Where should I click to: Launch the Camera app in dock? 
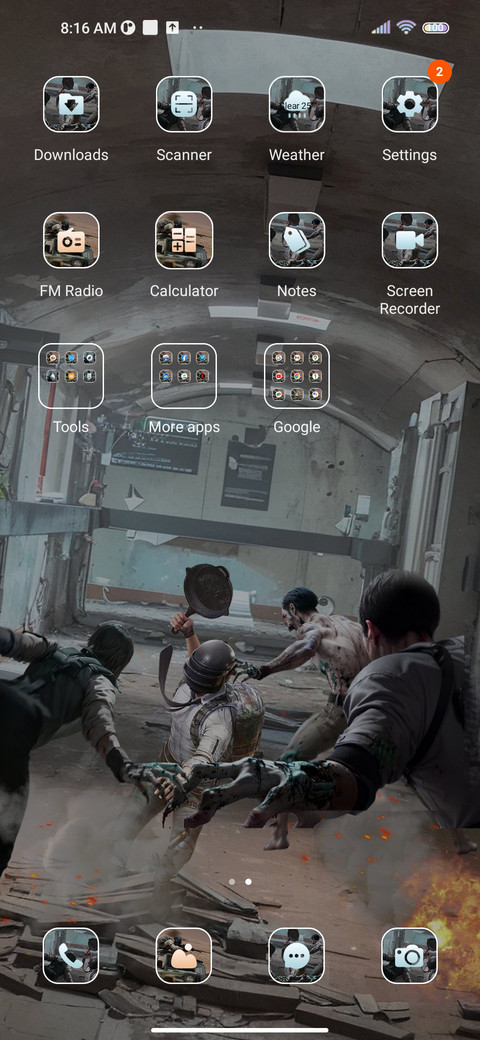click(x=410, y=956)
